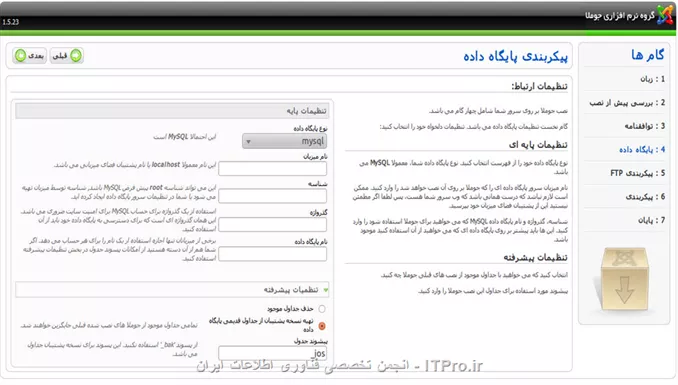Click the Joomla logo icon in header

[665, 15]
